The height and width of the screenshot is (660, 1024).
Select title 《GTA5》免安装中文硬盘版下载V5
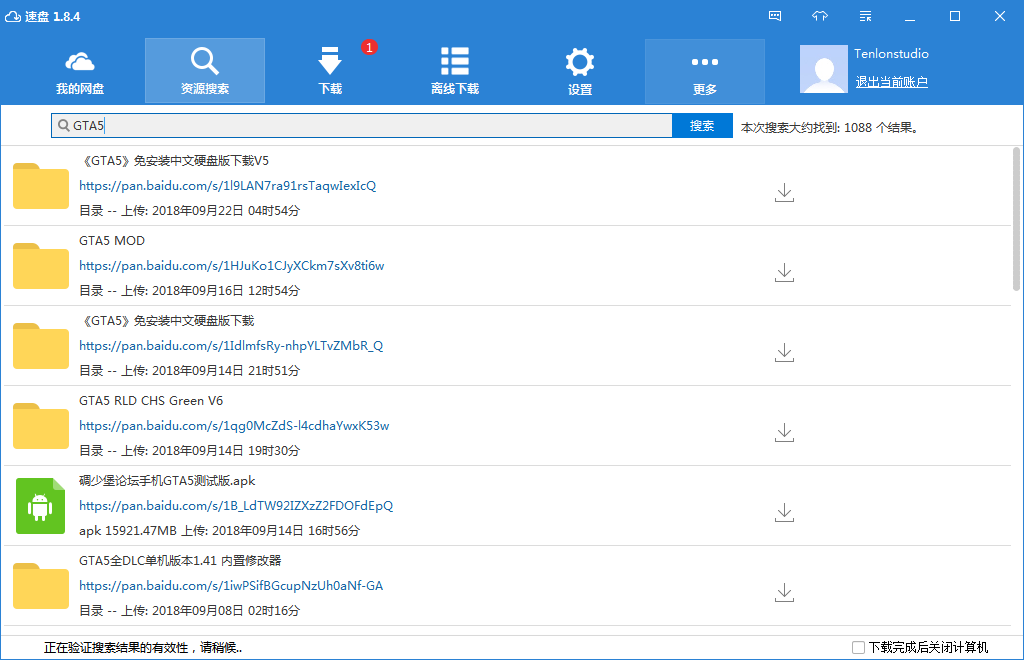point(174,161)
